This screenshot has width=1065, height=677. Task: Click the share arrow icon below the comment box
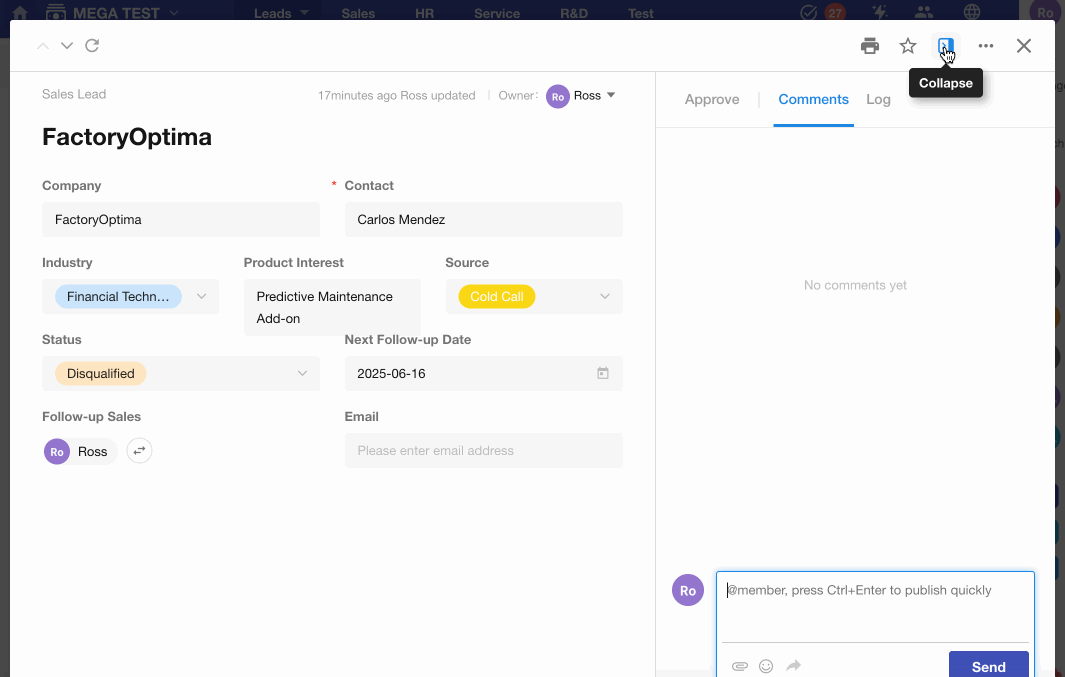point(793,666)
